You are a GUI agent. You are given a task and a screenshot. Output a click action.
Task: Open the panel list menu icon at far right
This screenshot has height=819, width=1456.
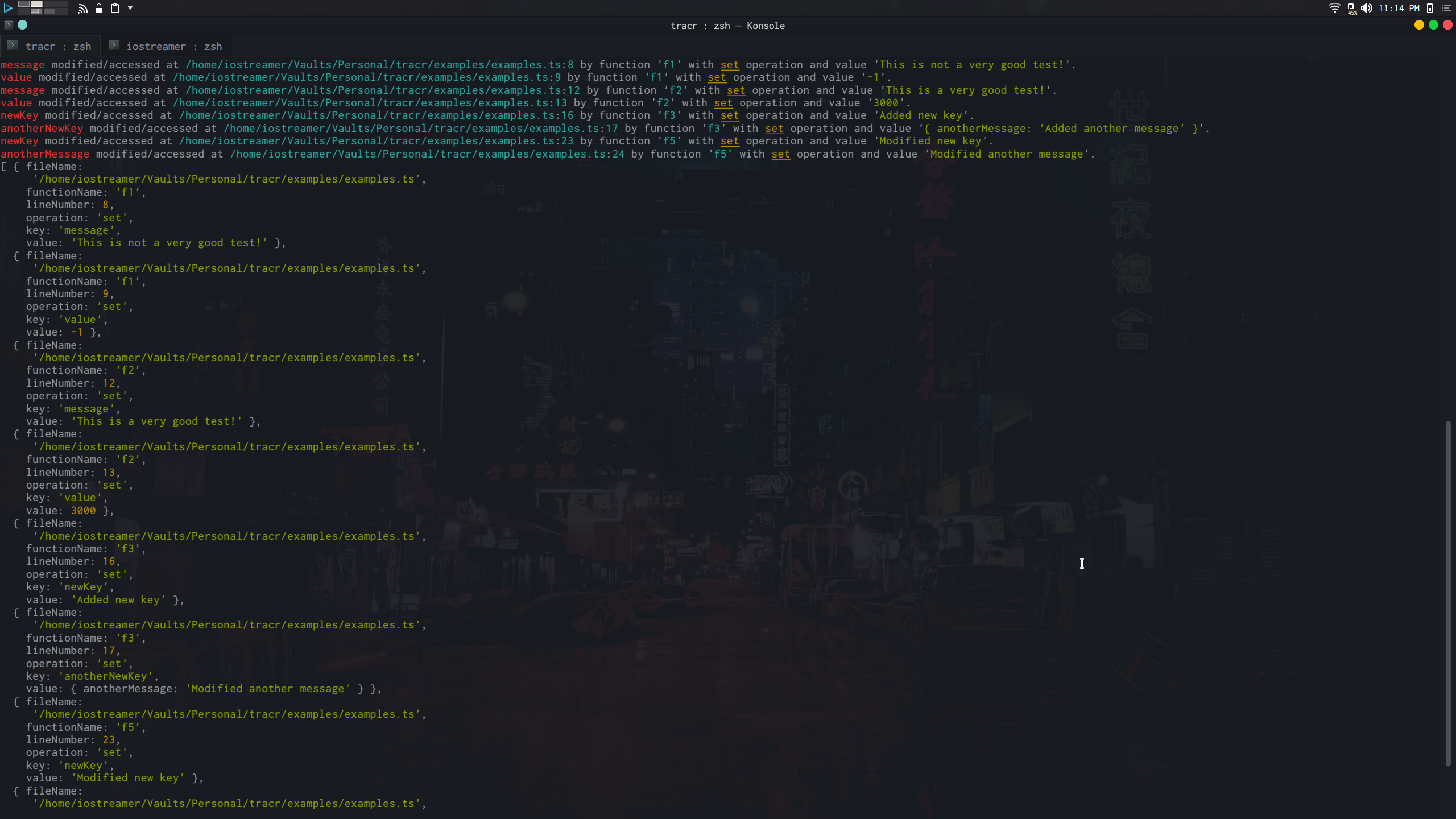click(1446, 8)
